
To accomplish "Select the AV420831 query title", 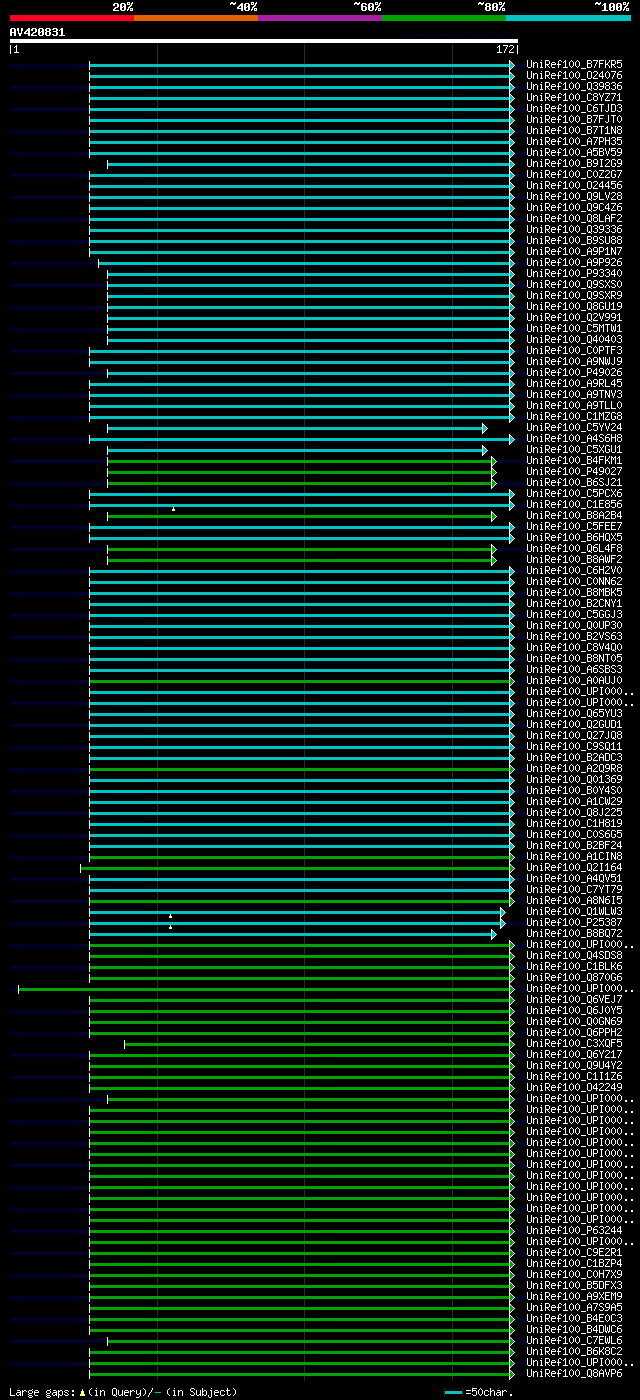I will coord(37,32).
